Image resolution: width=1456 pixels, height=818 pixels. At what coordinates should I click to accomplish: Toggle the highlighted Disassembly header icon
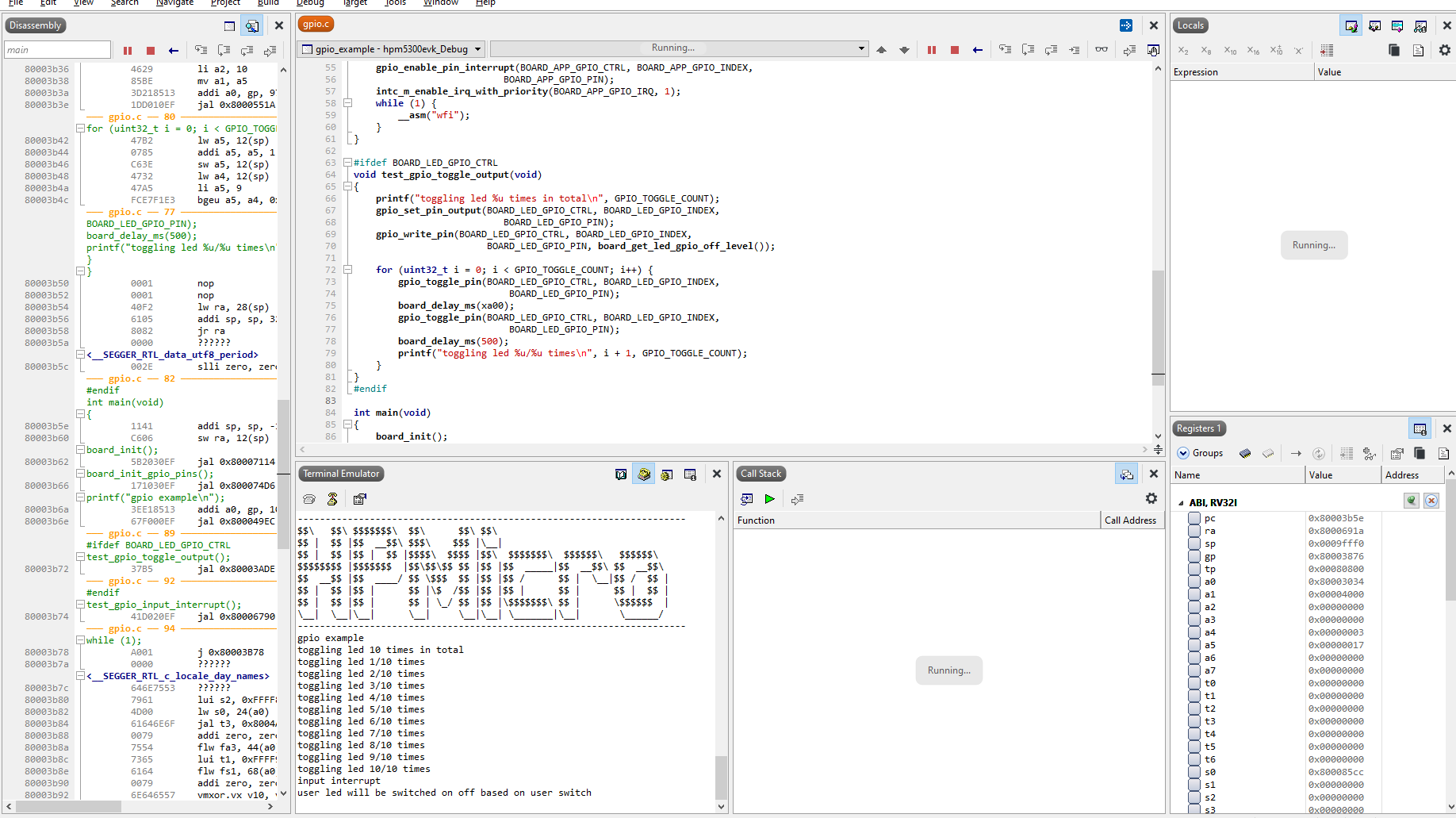[x=251, y=25]
